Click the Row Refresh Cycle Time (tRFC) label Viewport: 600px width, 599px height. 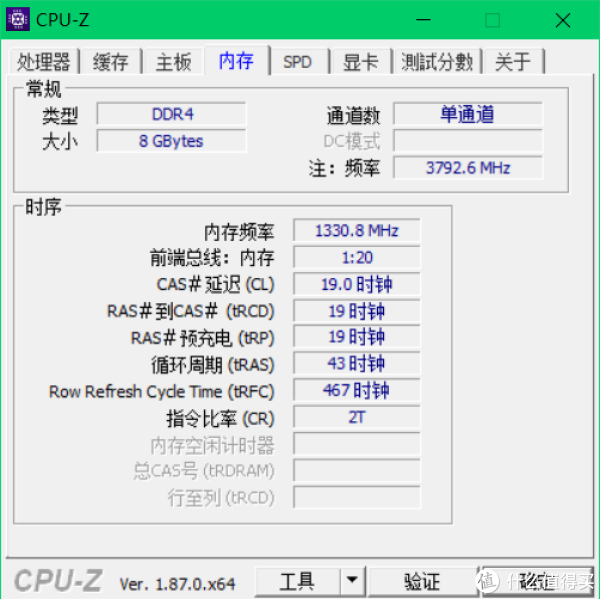pyautogui.click(x=161, y=392)
